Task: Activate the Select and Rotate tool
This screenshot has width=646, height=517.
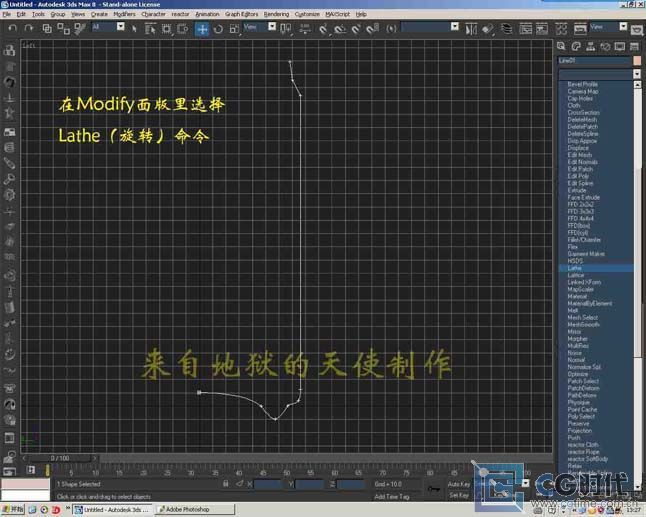Action: [x=218, y=28]
